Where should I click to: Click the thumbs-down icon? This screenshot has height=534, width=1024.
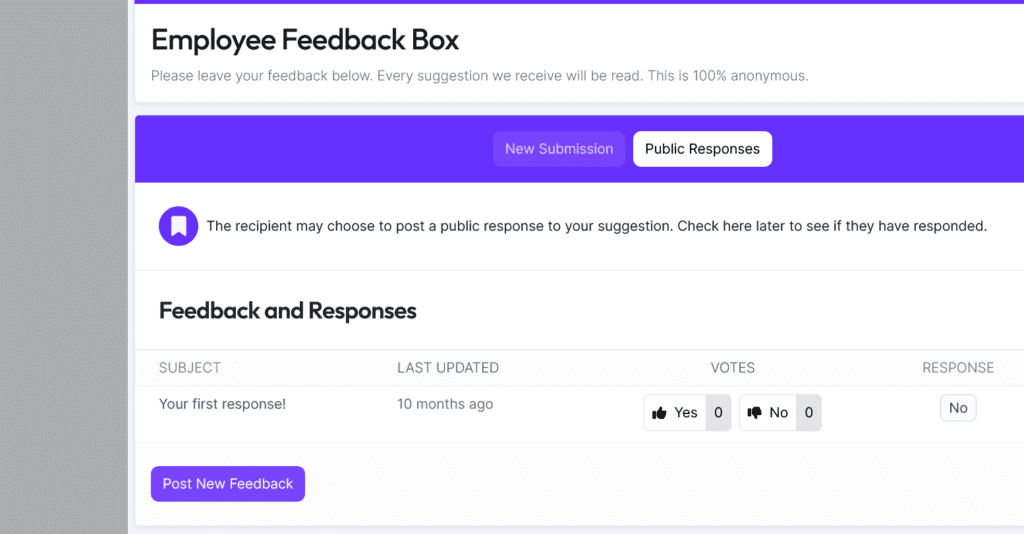tap(755, 413)
